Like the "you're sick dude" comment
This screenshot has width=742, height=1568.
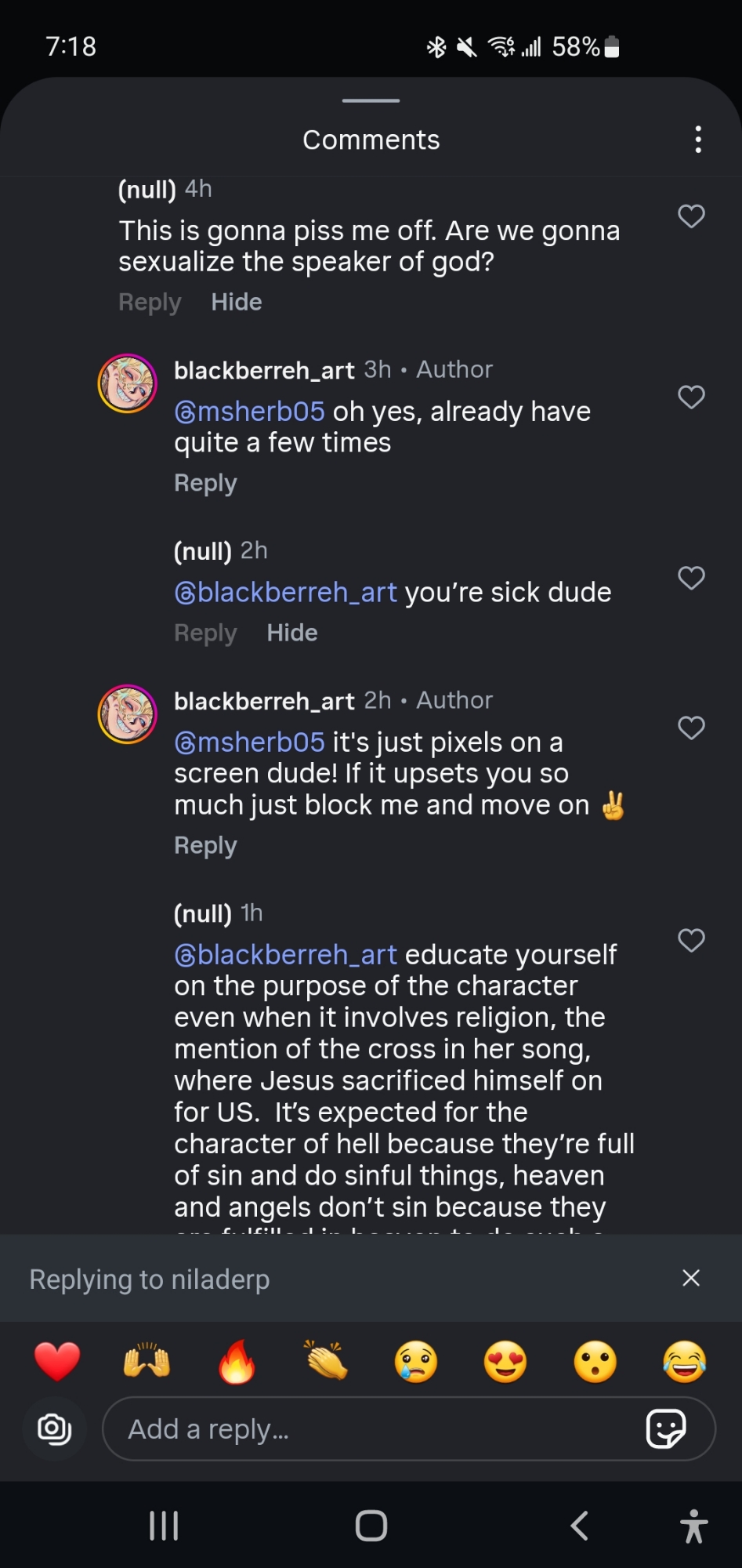click(691, 579)
